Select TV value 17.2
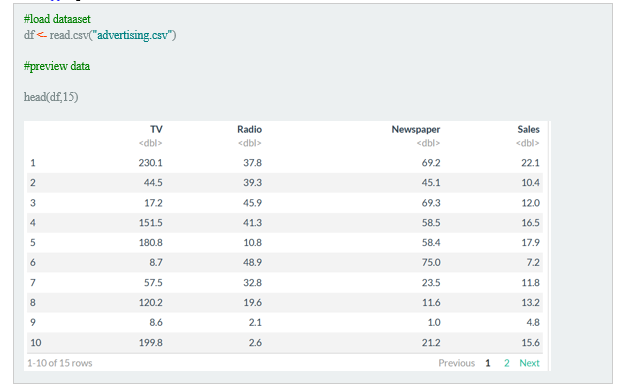 [x=153, y=203]
